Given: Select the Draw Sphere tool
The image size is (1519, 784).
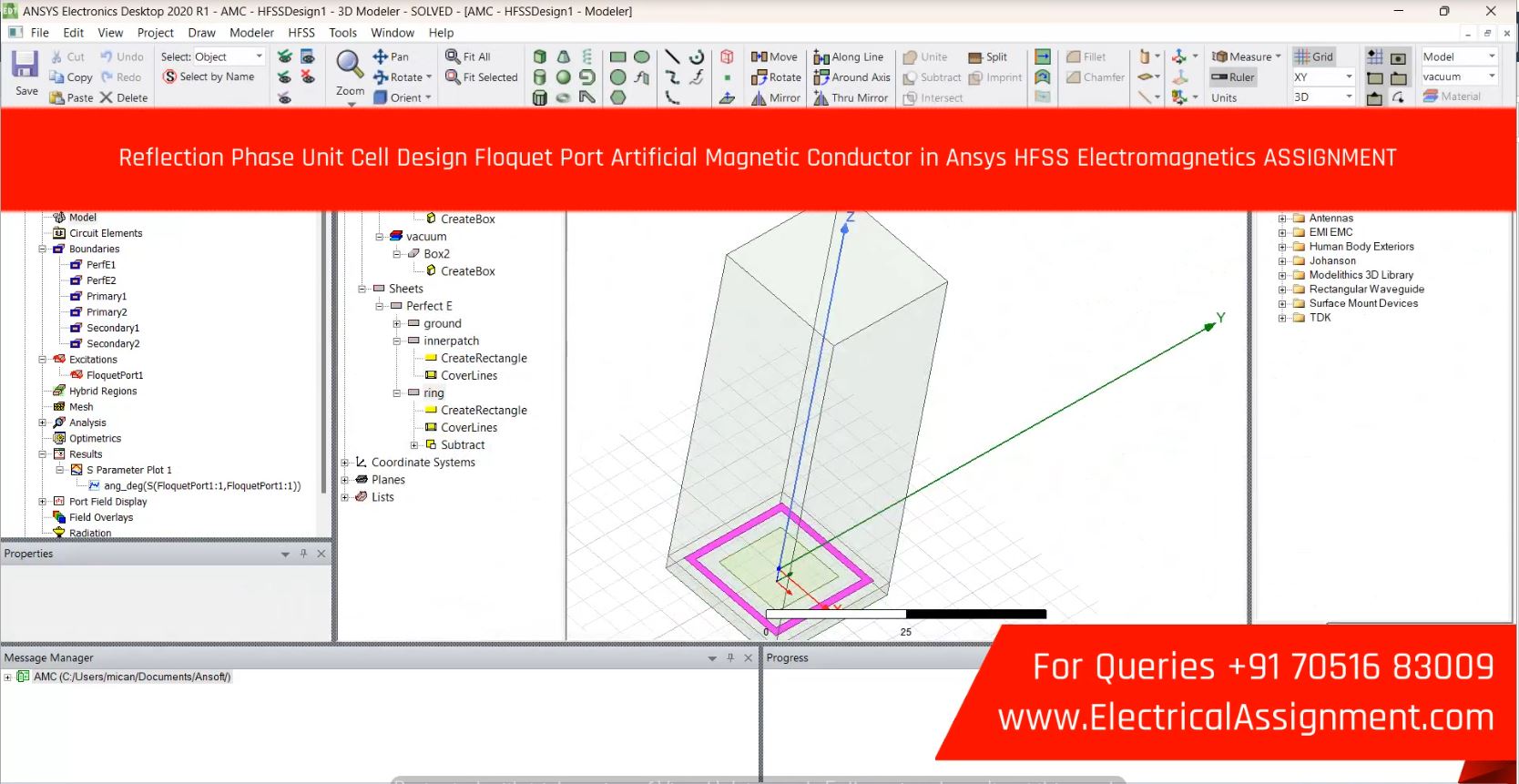Looking at the screenshot, I should (x=564, y=77).
